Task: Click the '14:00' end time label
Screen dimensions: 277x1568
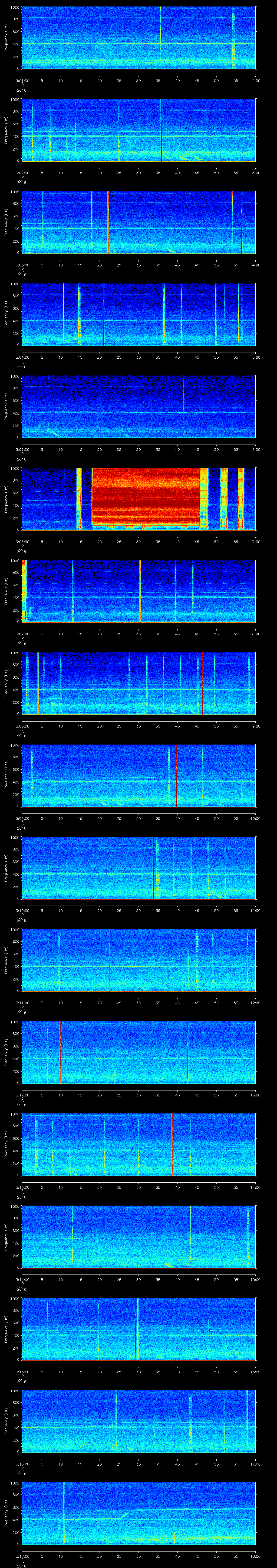Action: pos(255,1187)
